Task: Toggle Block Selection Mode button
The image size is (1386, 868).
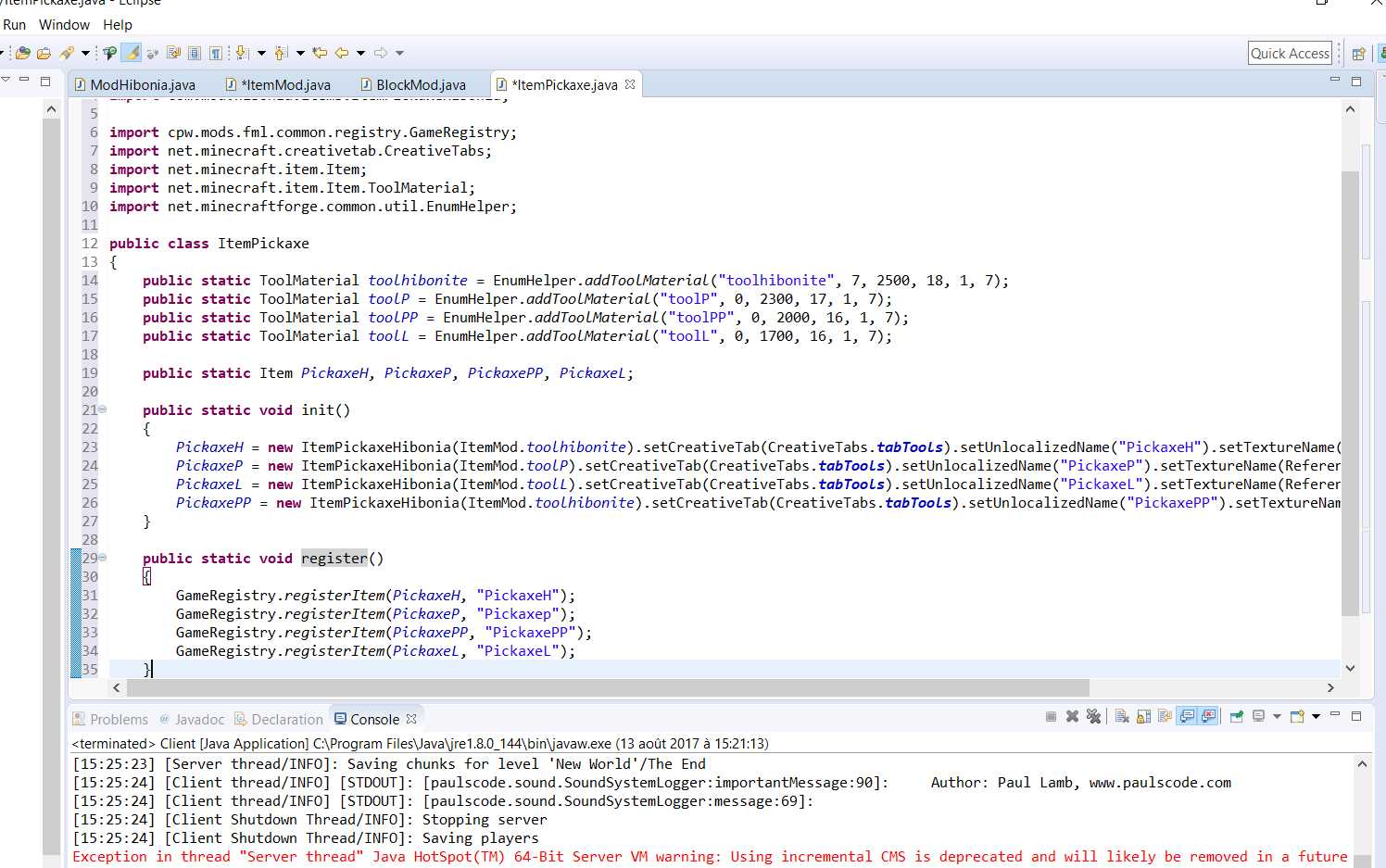Action: (195, 53)
